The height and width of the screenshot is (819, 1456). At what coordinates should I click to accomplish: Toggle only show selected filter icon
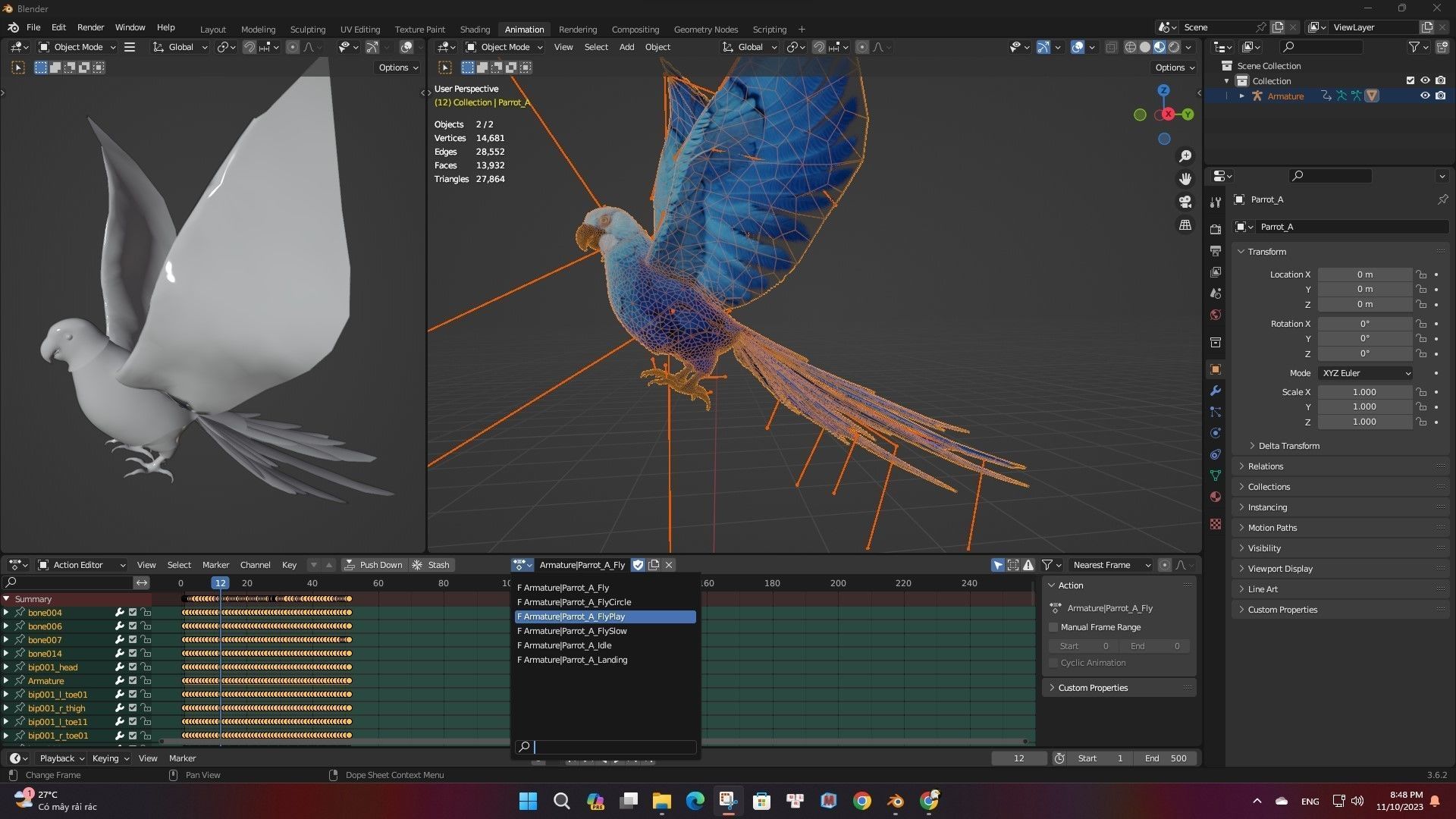[998, 565]
